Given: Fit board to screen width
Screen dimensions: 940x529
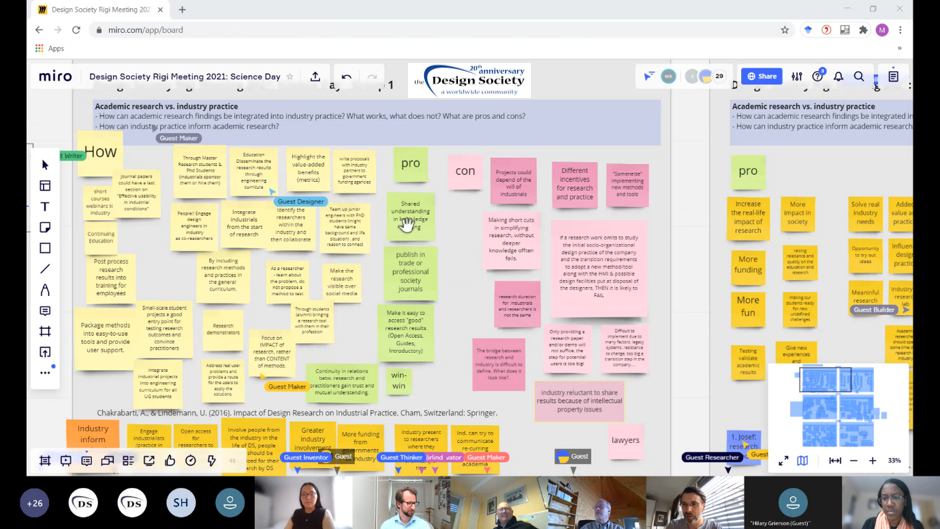Looking at the screenshot, I should click(834, 461).
